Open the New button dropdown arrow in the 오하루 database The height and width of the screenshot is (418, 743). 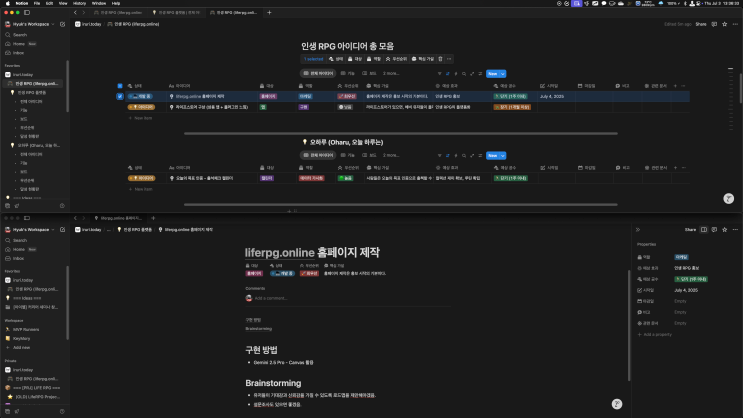pos(503,155)
